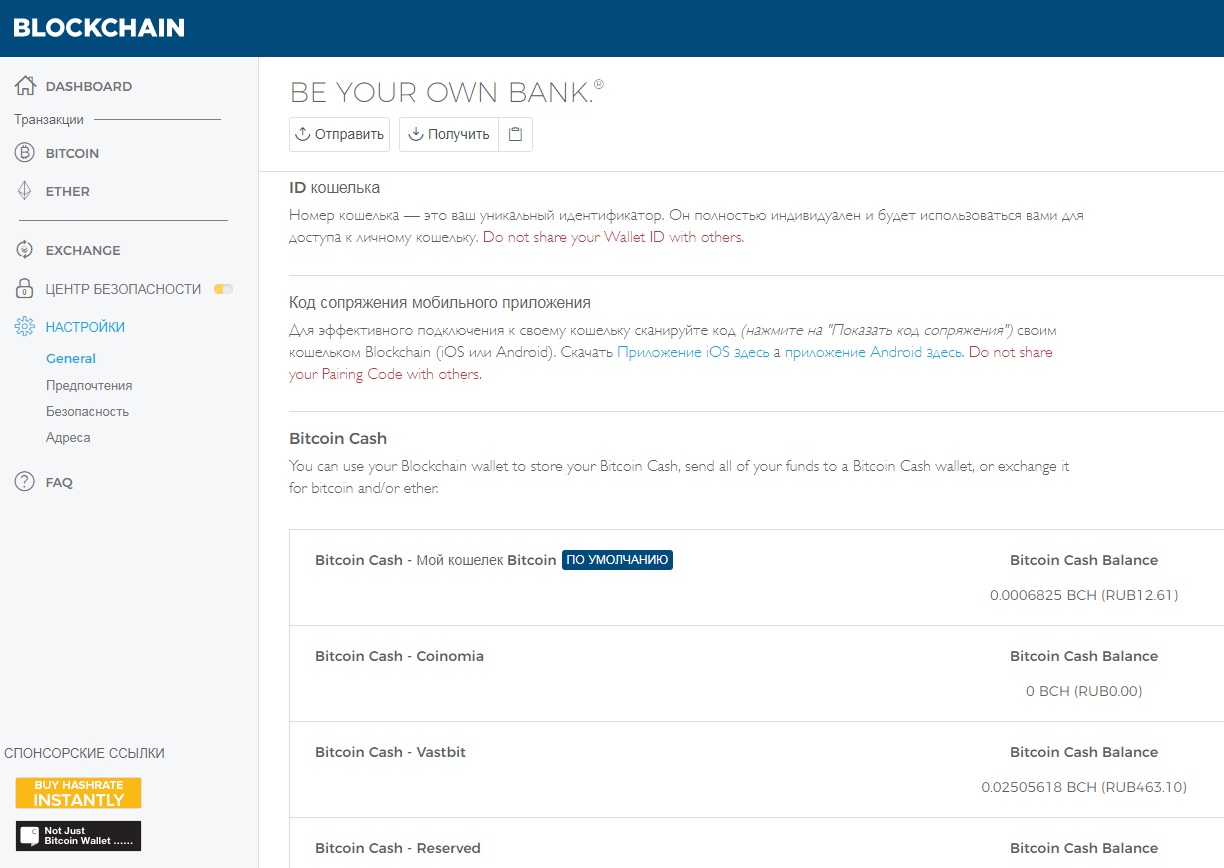Click the Exchange circular arrows icon
The image size is (1224, 868).
[25, 250]
